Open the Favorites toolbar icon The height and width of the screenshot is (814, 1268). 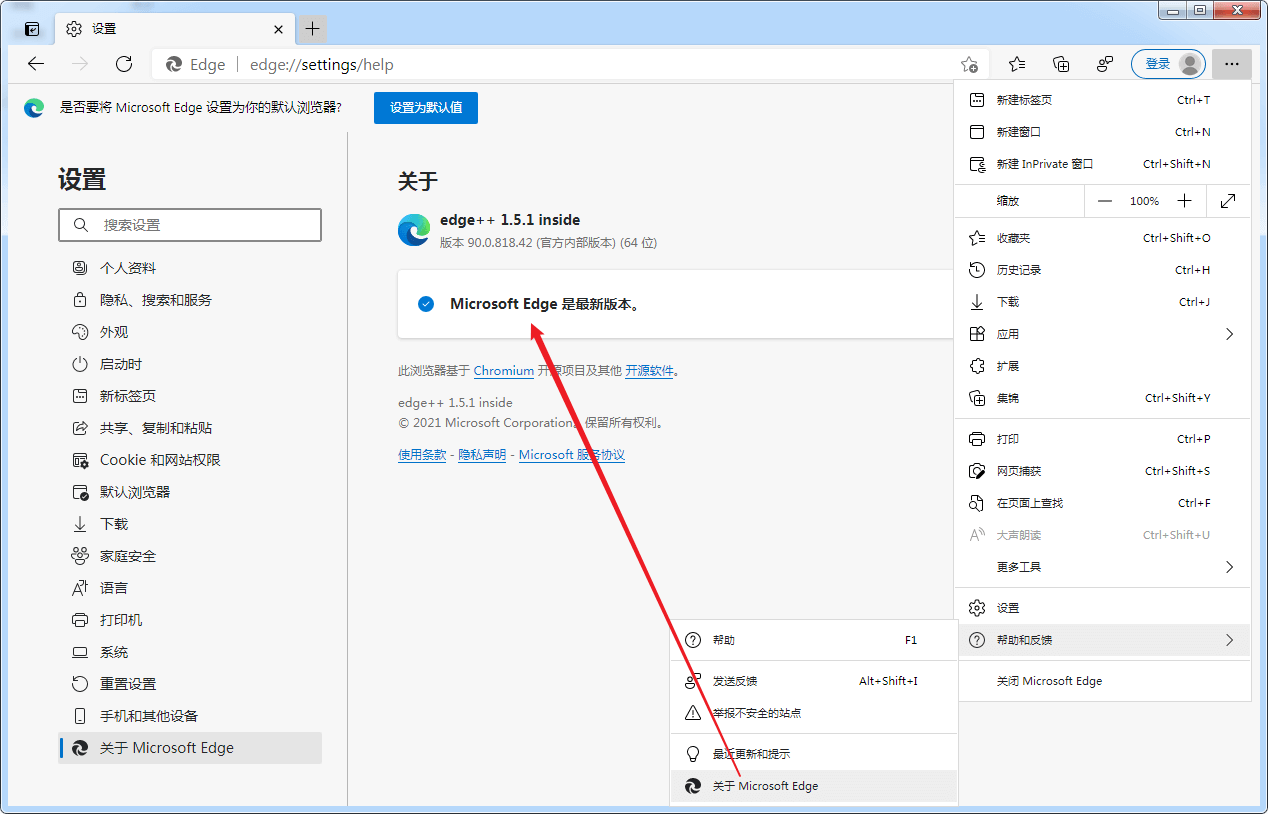[1017, 64]
